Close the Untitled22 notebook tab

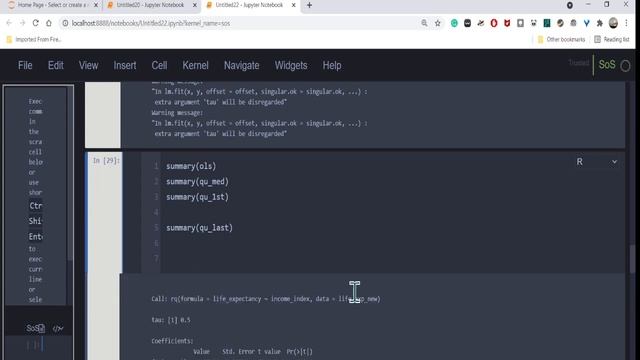point(293,5)
